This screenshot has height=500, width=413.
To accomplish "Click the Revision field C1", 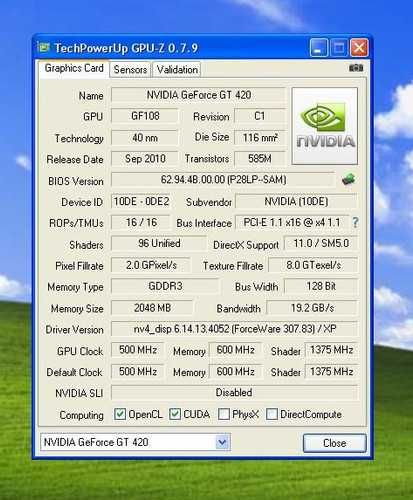I will click(260, 116).
